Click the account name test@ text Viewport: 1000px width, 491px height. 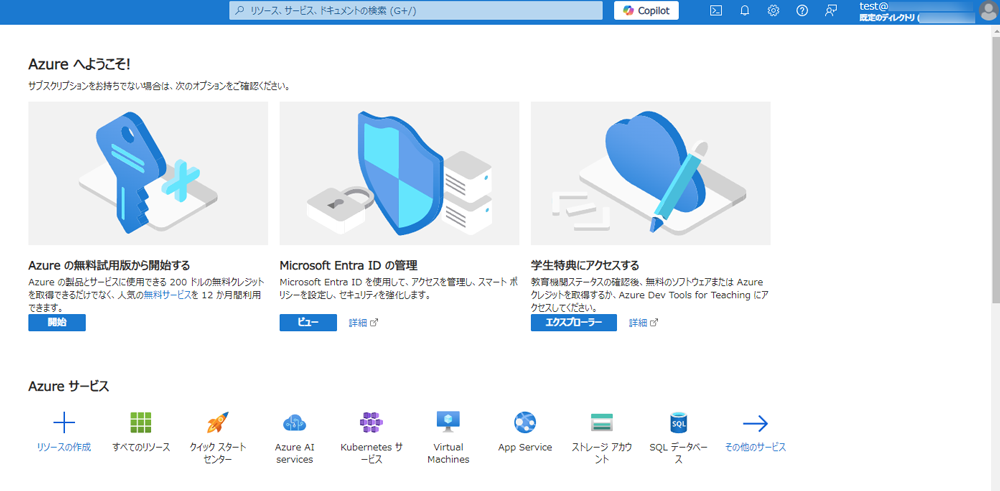873,6
